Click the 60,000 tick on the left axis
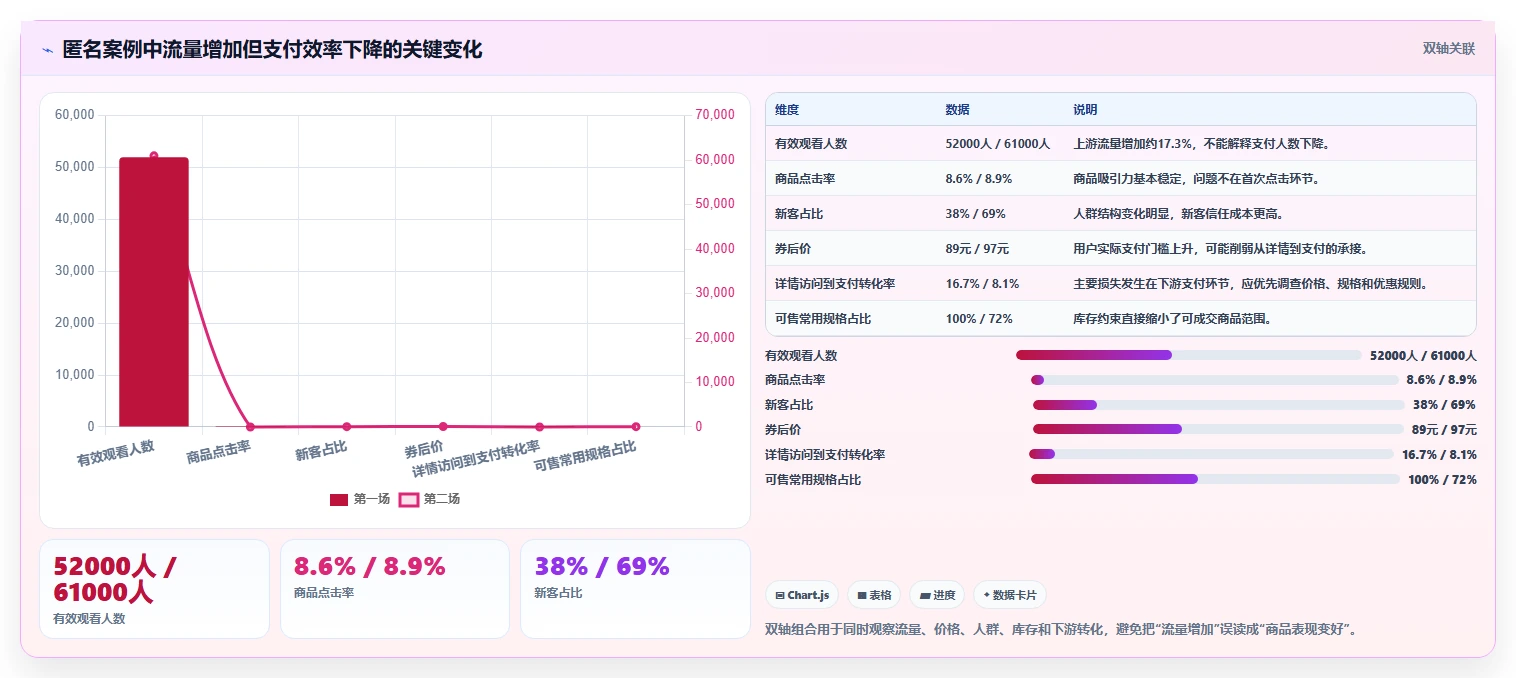Screen dimensions: 1516x678 tap(75, 115)
